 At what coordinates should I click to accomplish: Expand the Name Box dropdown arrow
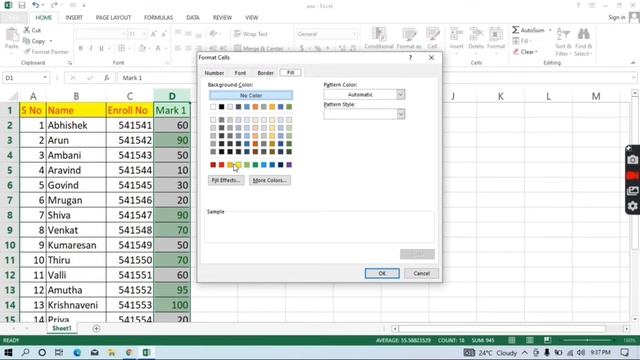click(x=45, y=78)
